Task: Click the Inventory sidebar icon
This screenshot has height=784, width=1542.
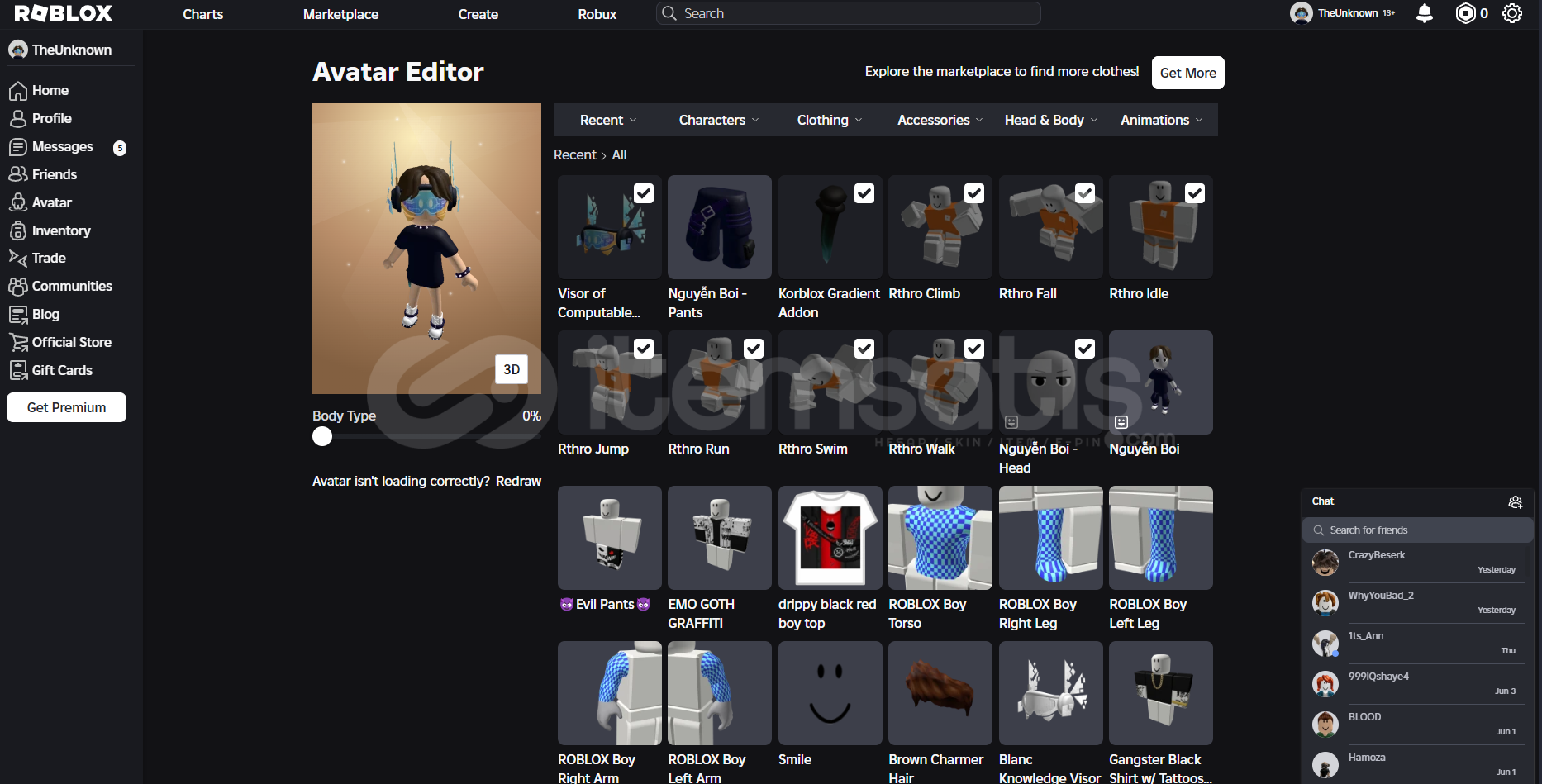Action: point(18,230)
